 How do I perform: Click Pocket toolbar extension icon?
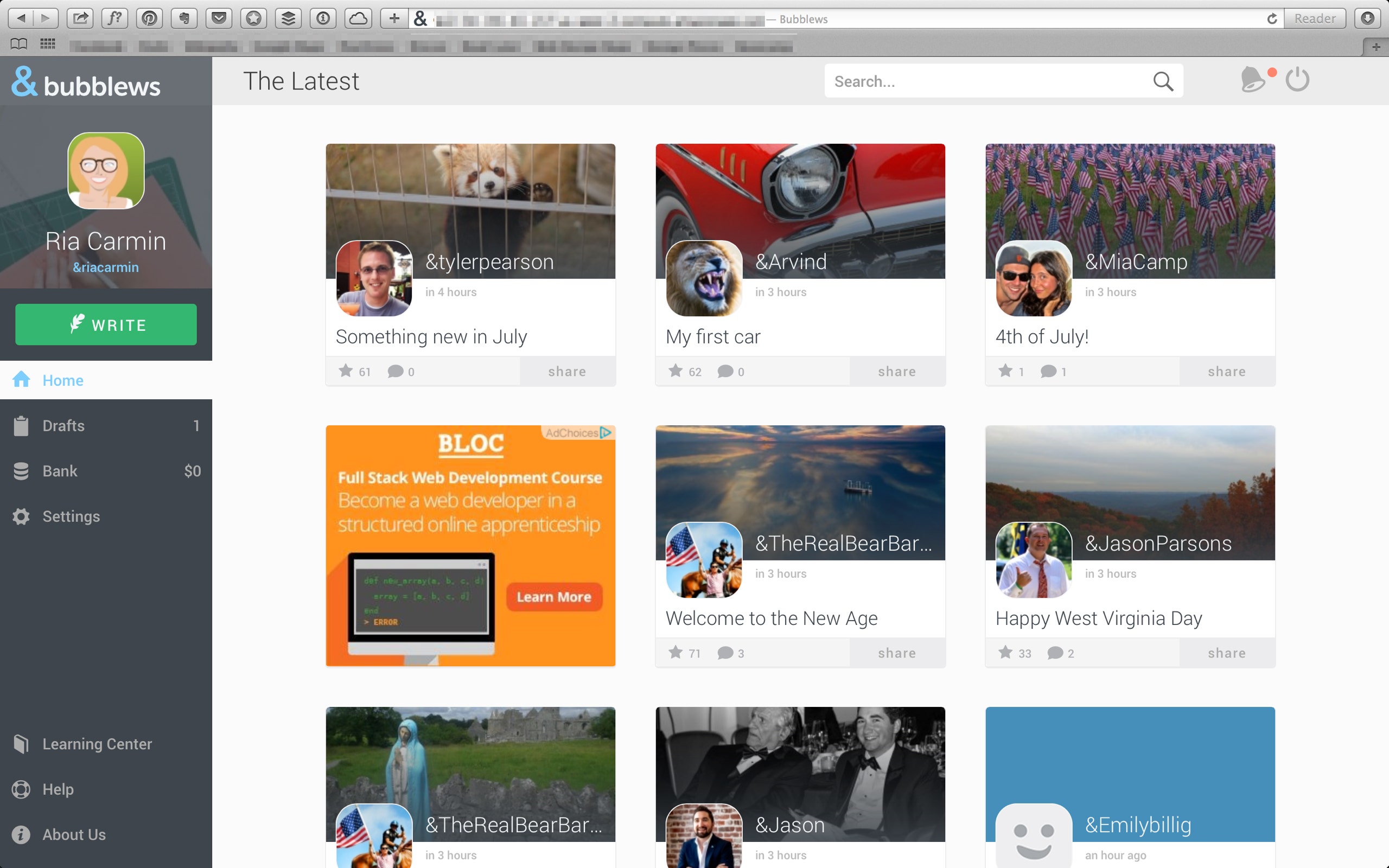pyautogui.click(x=219, y=18)
